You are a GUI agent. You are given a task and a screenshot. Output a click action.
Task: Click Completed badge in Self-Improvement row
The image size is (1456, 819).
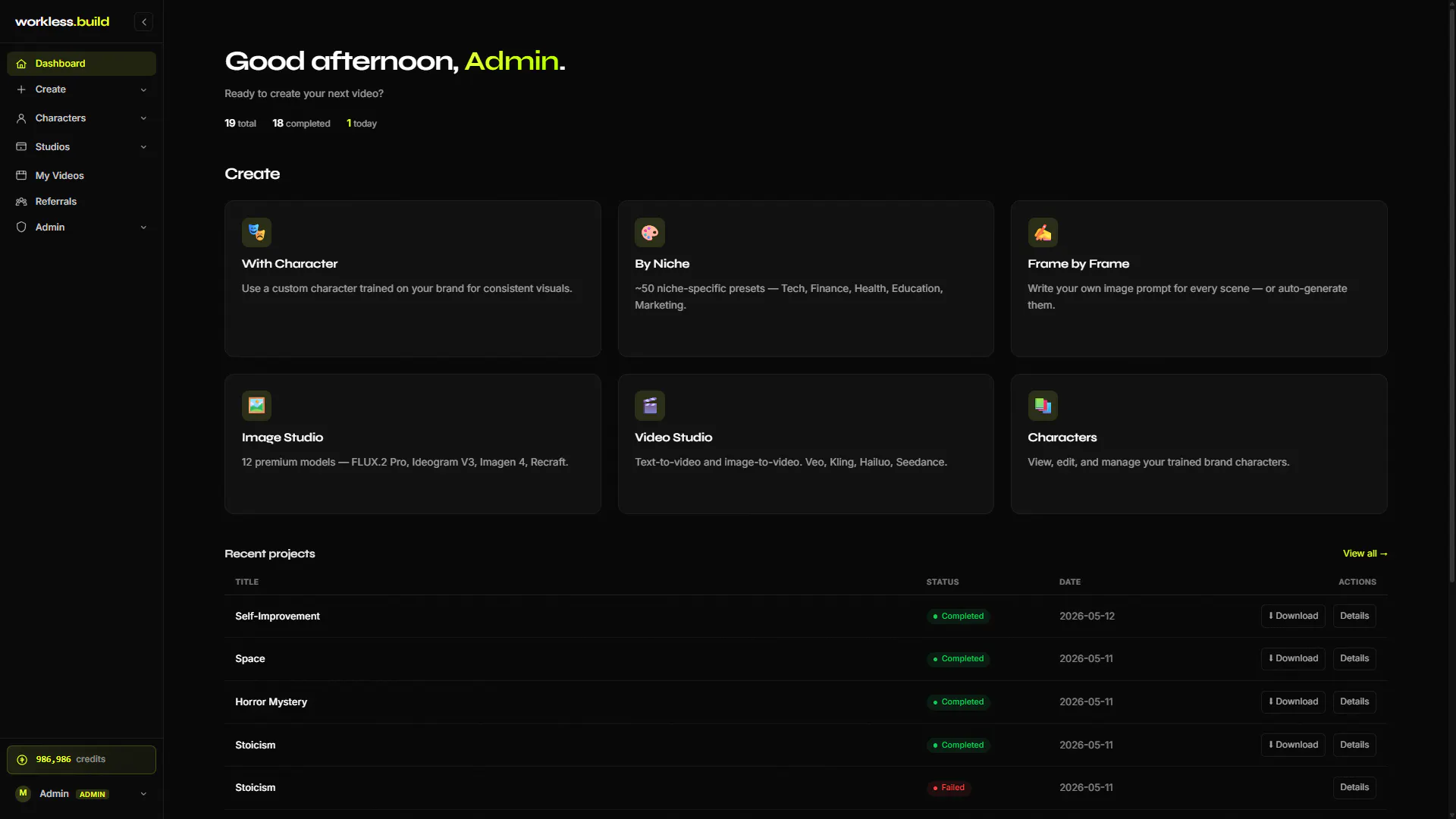pyautogui.click(x=958, y=617)
